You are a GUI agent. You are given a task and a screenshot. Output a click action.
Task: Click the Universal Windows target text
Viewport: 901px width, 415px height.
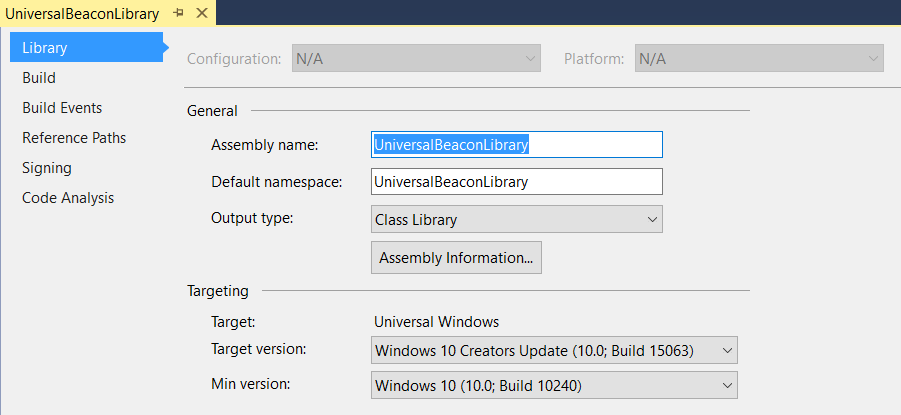[x=437, y=322]
